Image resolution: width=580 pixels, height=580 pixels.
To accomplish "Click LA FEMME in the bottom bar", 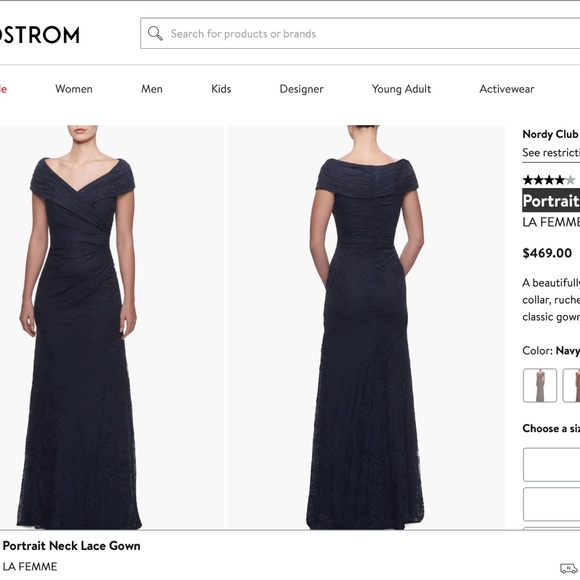I will 30,567.
